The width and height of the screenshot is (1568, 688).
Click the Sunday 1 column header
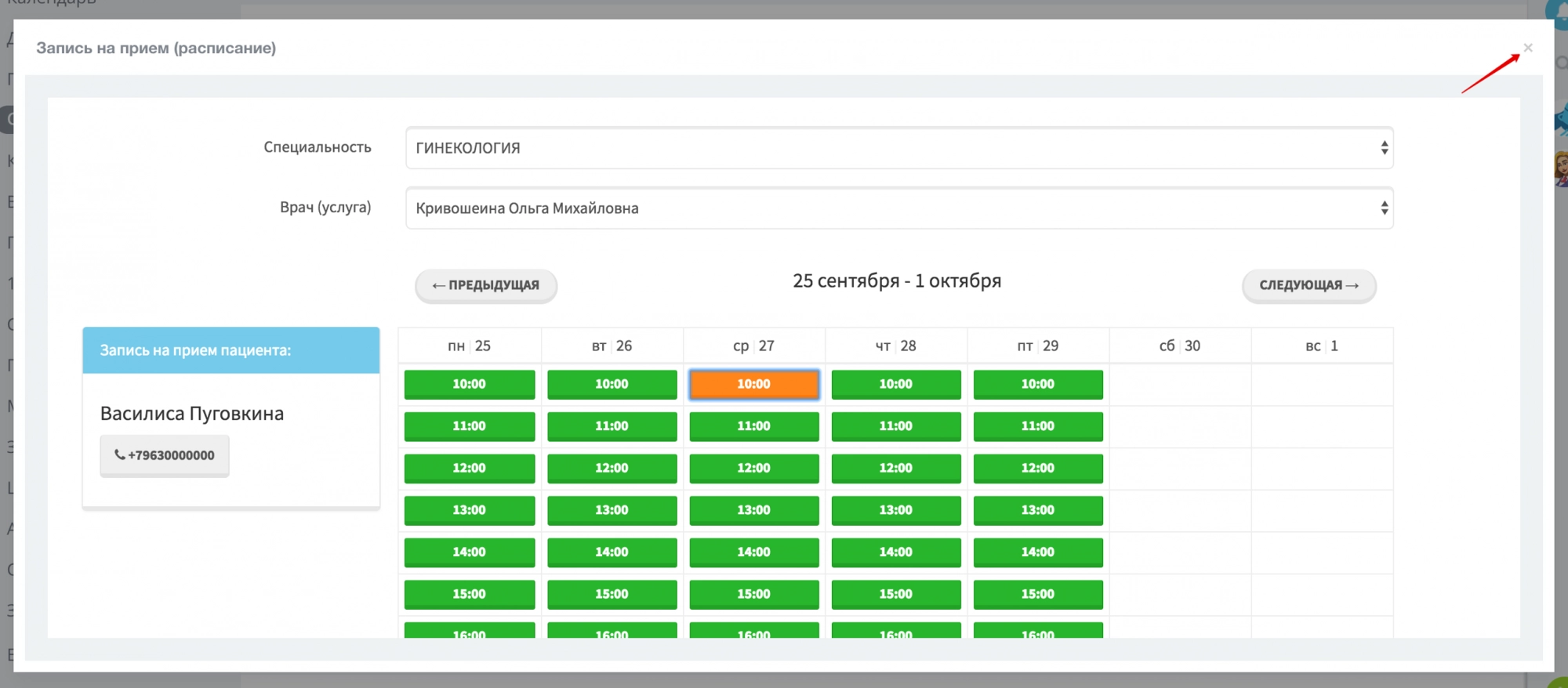click(1321, 346)
